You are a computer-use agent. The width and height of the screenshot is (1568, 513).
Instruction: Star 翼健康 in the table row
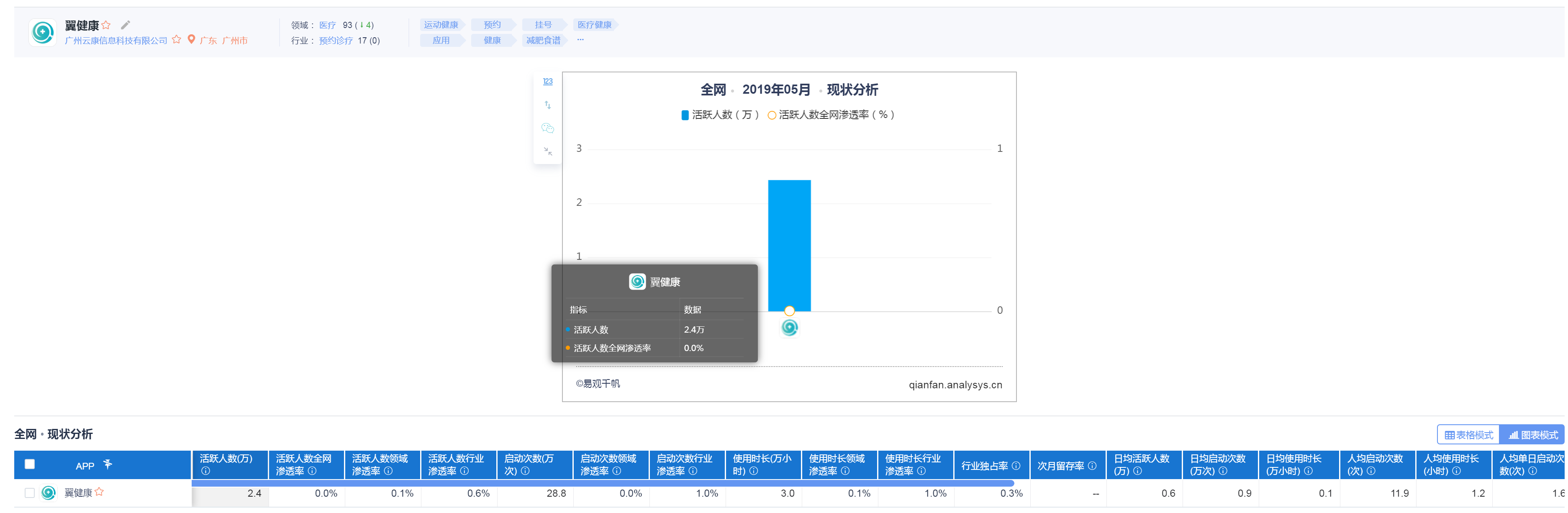pos(99,492)
